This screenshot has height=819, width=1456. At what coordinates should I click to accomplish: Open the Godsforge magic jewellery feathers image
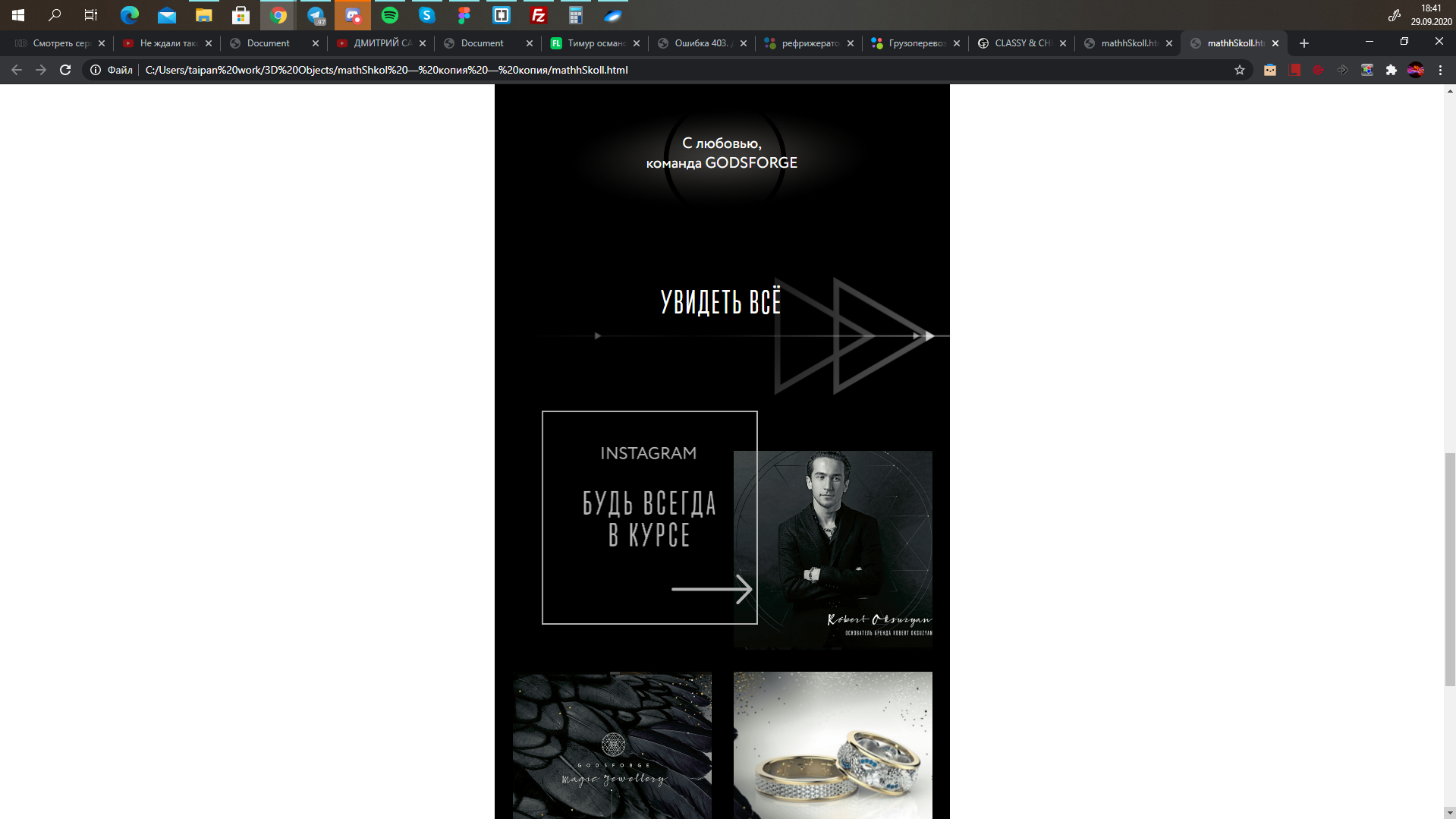point(612,745)
